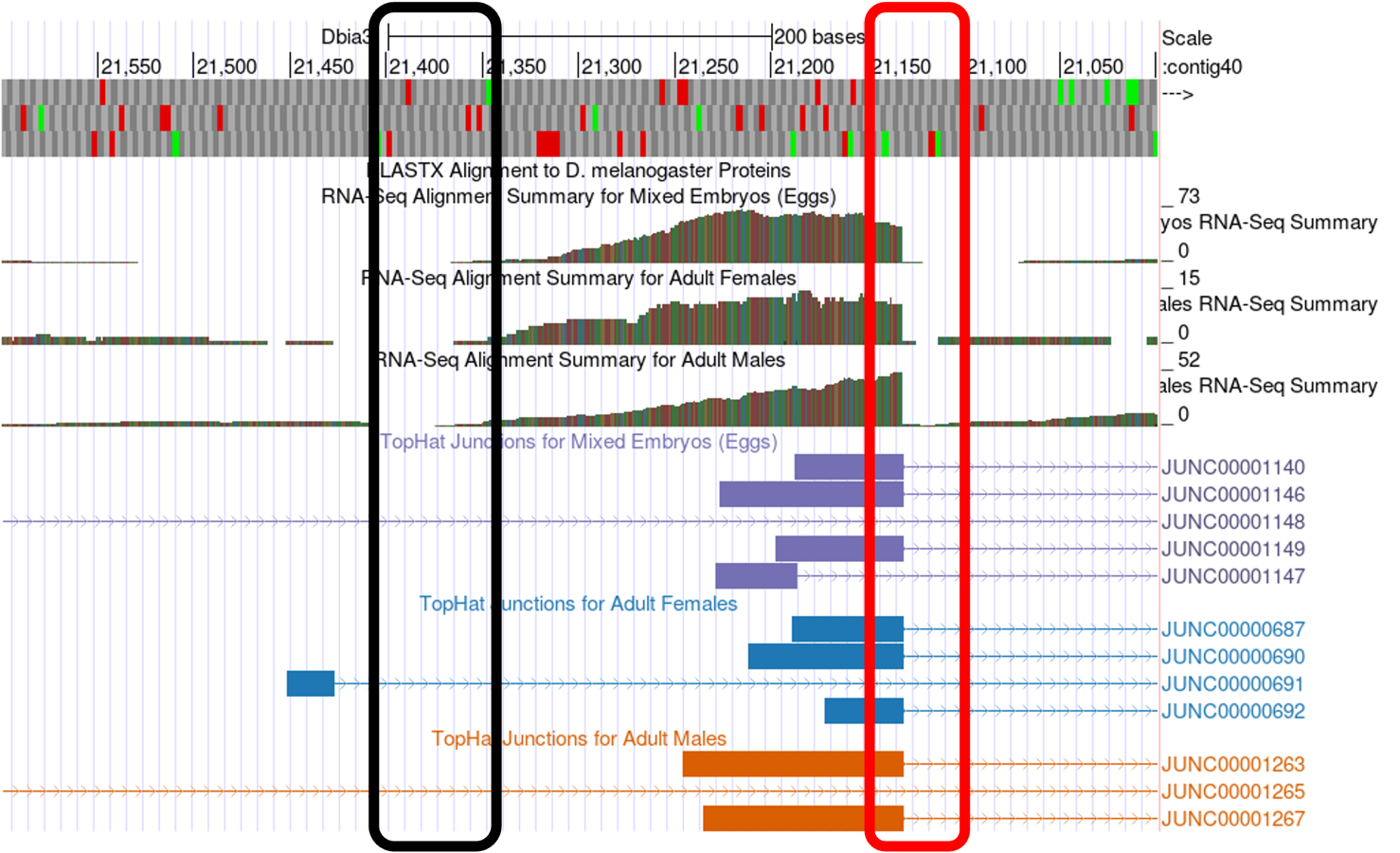Screen dimensions: 1400x853
Task: Click TopHat Junctions for Adult Females title
Action: point(578,604)
